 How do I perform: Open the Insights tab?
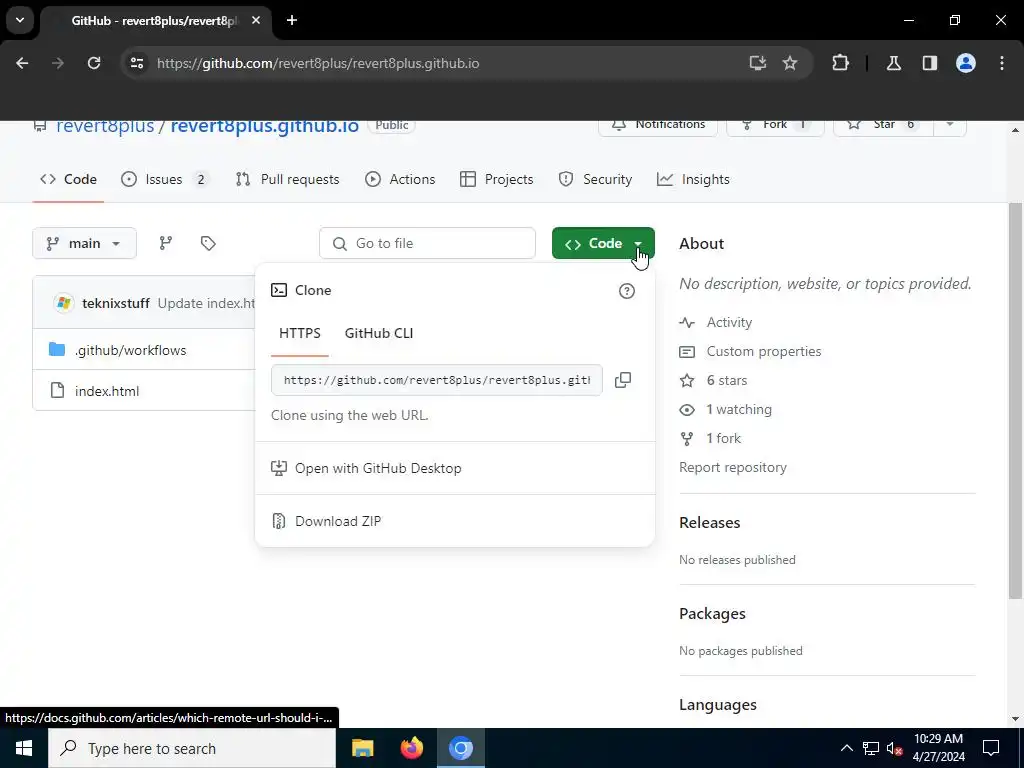click(693, 180)
